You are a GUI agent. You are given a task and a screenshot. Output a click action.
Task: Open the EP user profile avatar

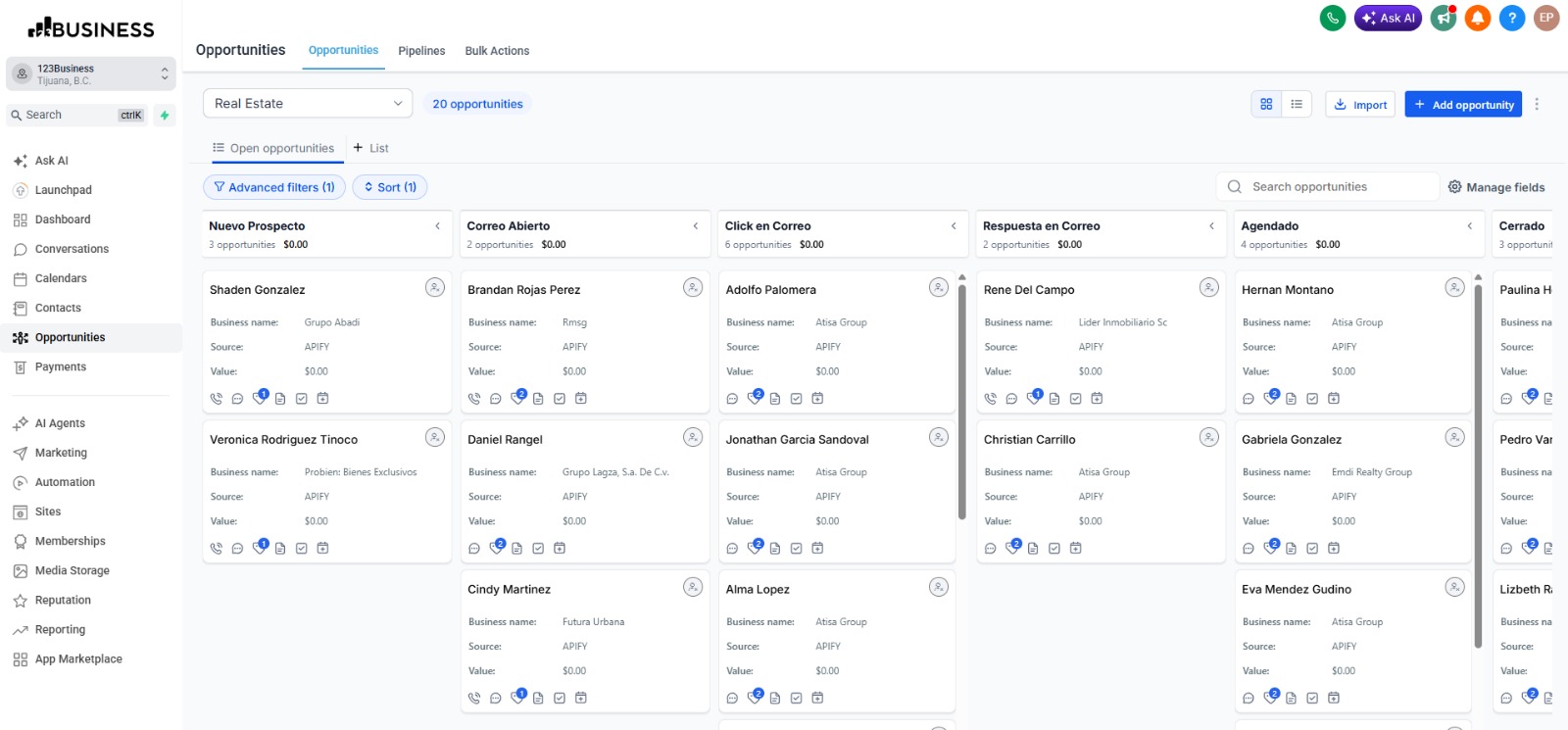click(x=1546, y=18)
